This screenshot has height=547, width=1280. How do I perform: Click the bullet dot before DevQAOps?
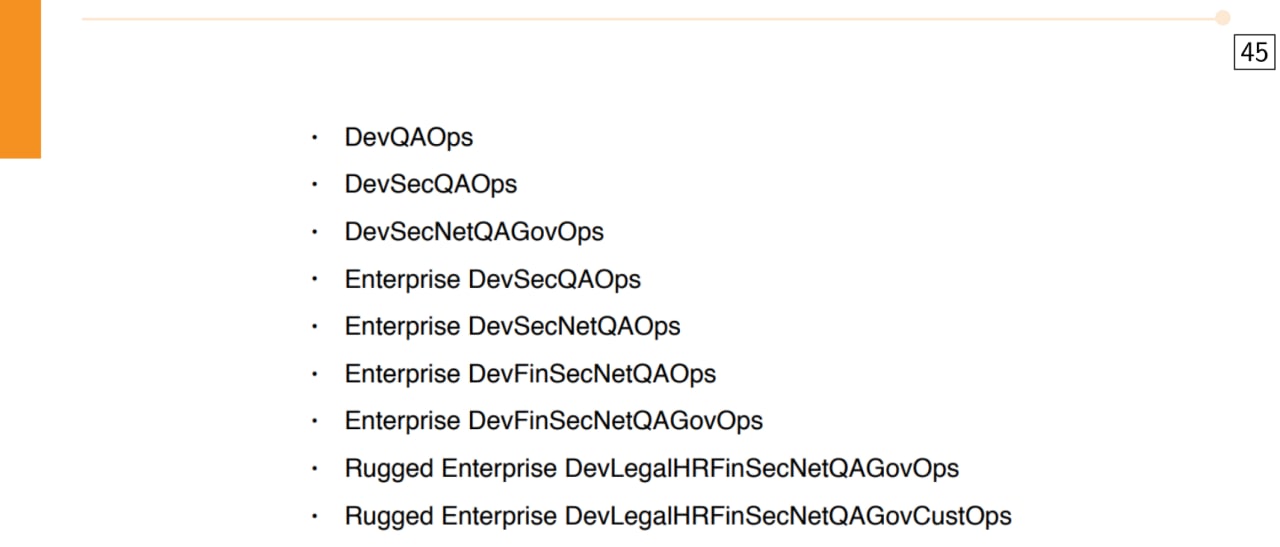pyautogui.click(x=315, y=138)
